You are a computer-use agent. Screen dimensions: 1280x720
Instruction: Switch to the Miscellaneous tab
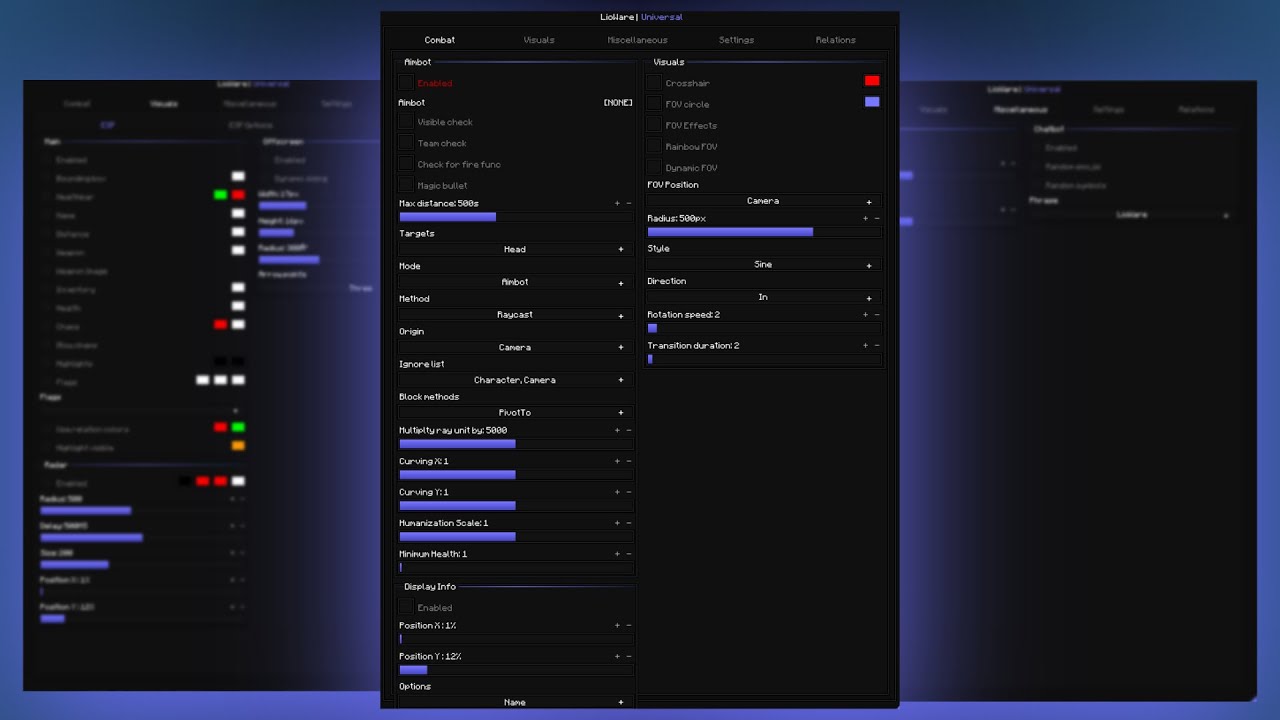point(638,40)
